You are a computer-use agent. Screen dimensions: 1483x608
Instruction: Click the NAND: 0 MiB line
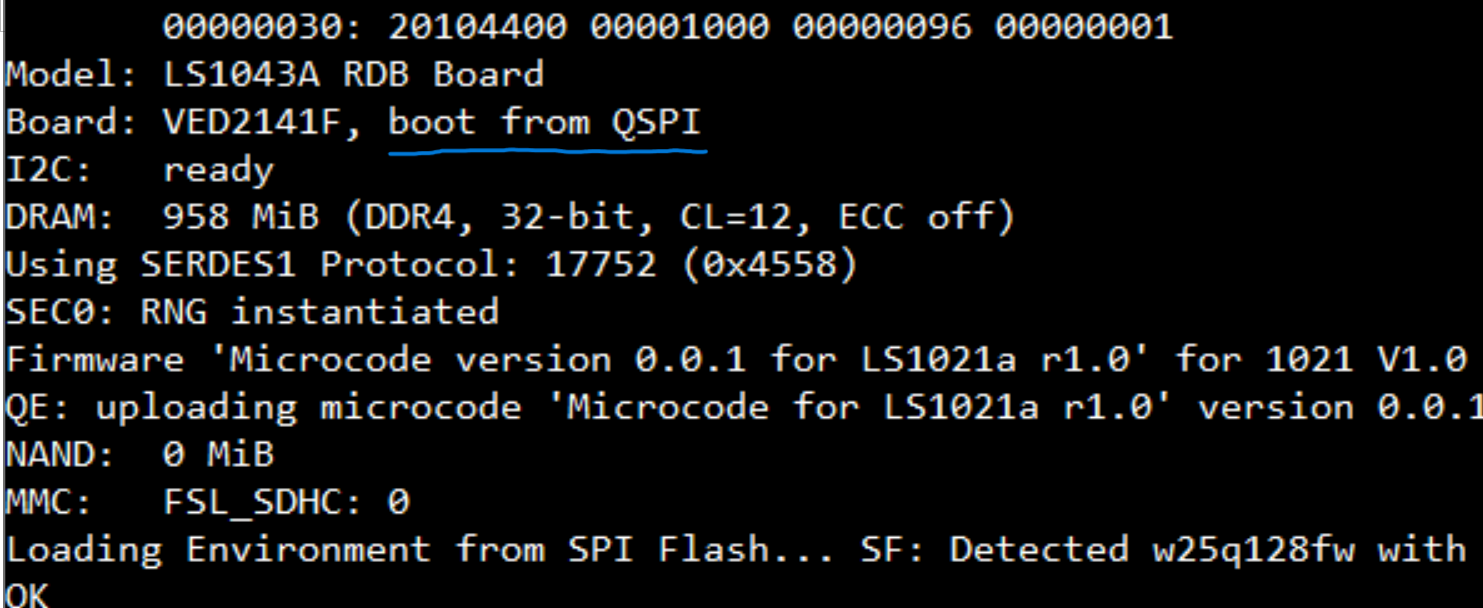point(140,456)
